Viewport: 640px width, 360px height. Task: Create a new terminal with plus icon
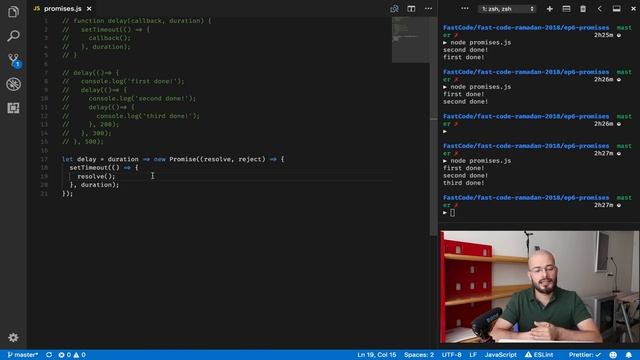point(549,9)
